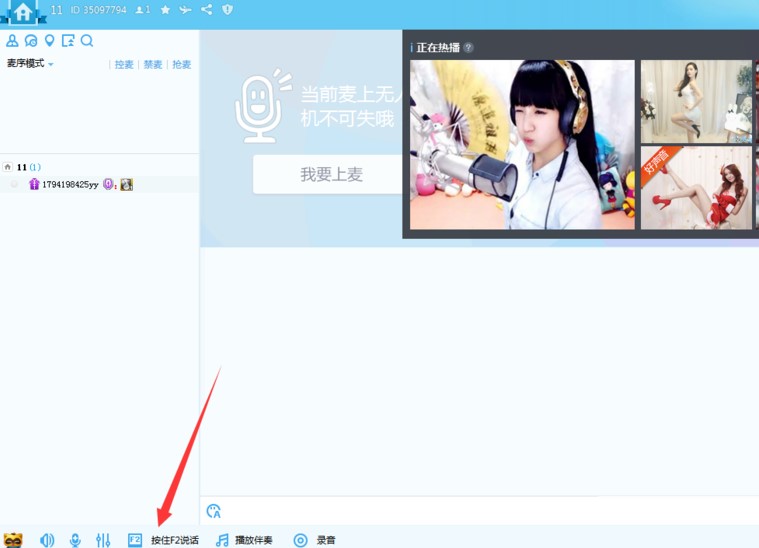Click the purple Q medal icon
Image resolution: width=759 pixels, height=548 pixels.
(108, 184)
